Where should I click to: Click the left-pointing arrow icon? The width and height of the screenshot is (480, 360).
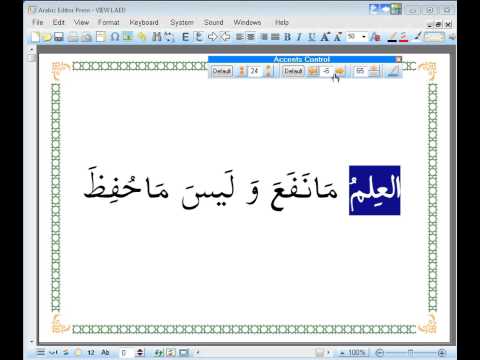[226, 37]
